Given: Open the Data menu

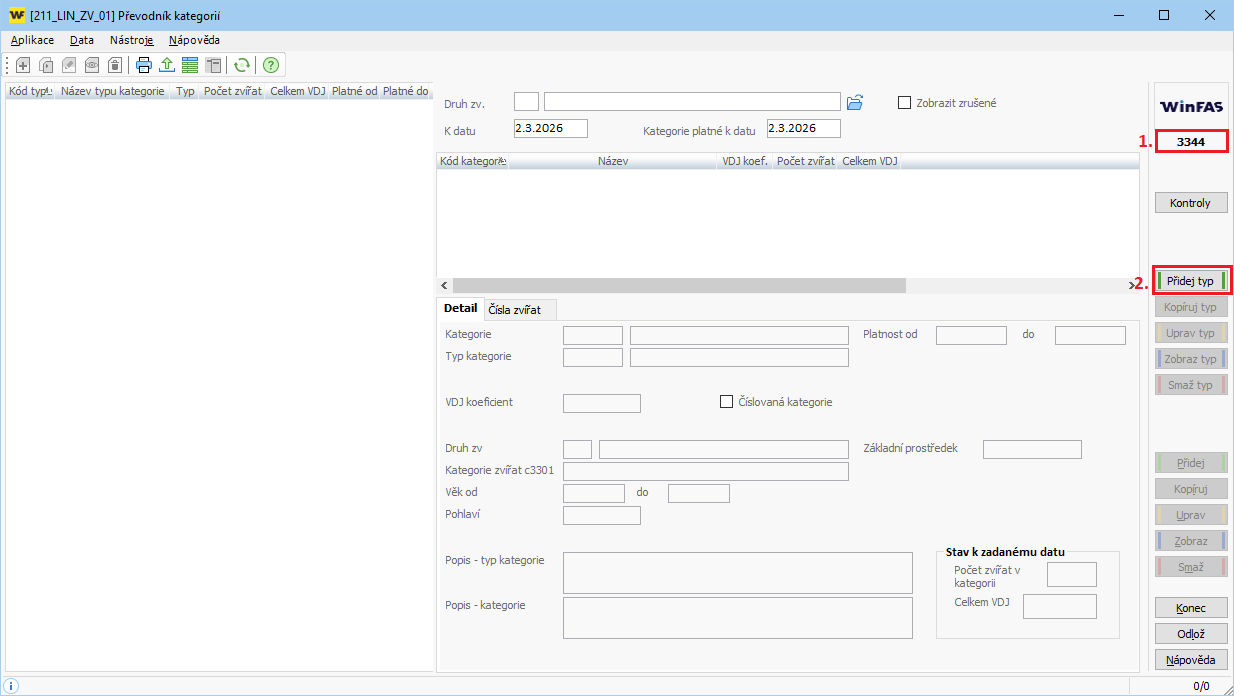Looking at the screenshot, I should coord(82,40).
